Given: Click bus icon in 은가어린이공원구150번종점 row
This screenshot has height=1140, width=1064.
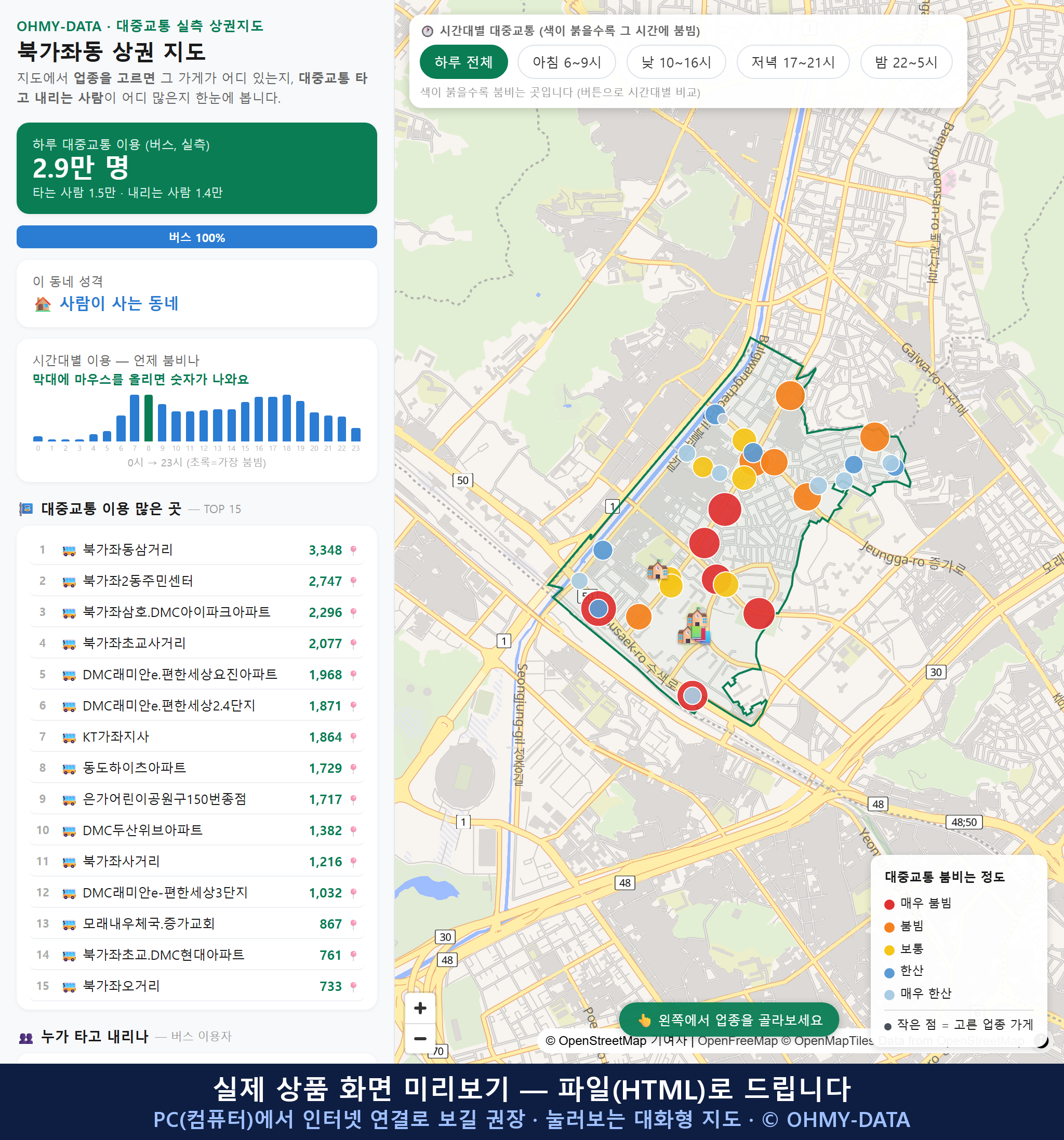Looking at the screenshot, I should 69,799.
